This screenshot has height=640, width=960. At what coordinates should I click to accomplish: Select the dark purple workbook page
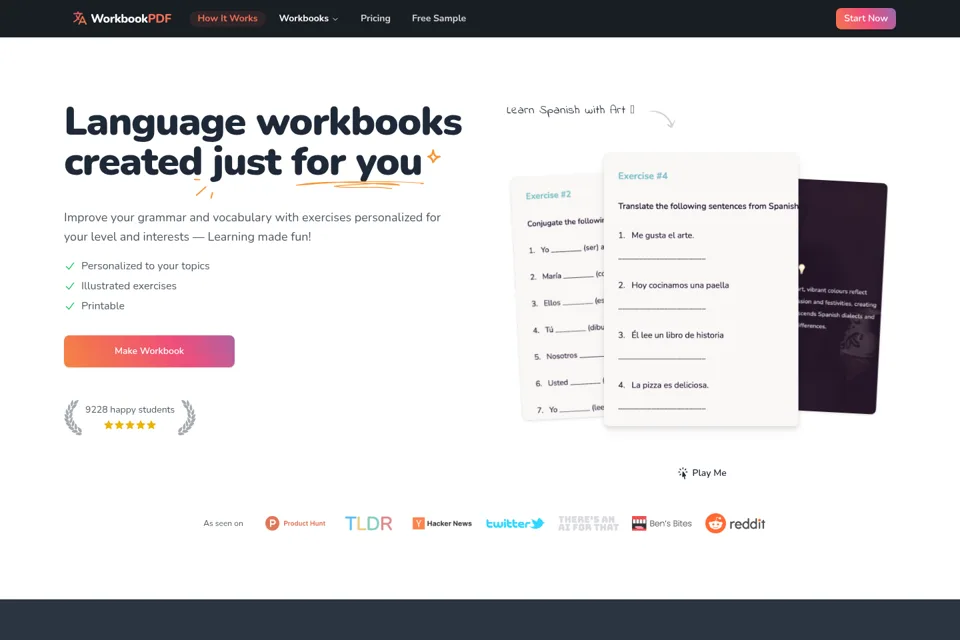842,297
